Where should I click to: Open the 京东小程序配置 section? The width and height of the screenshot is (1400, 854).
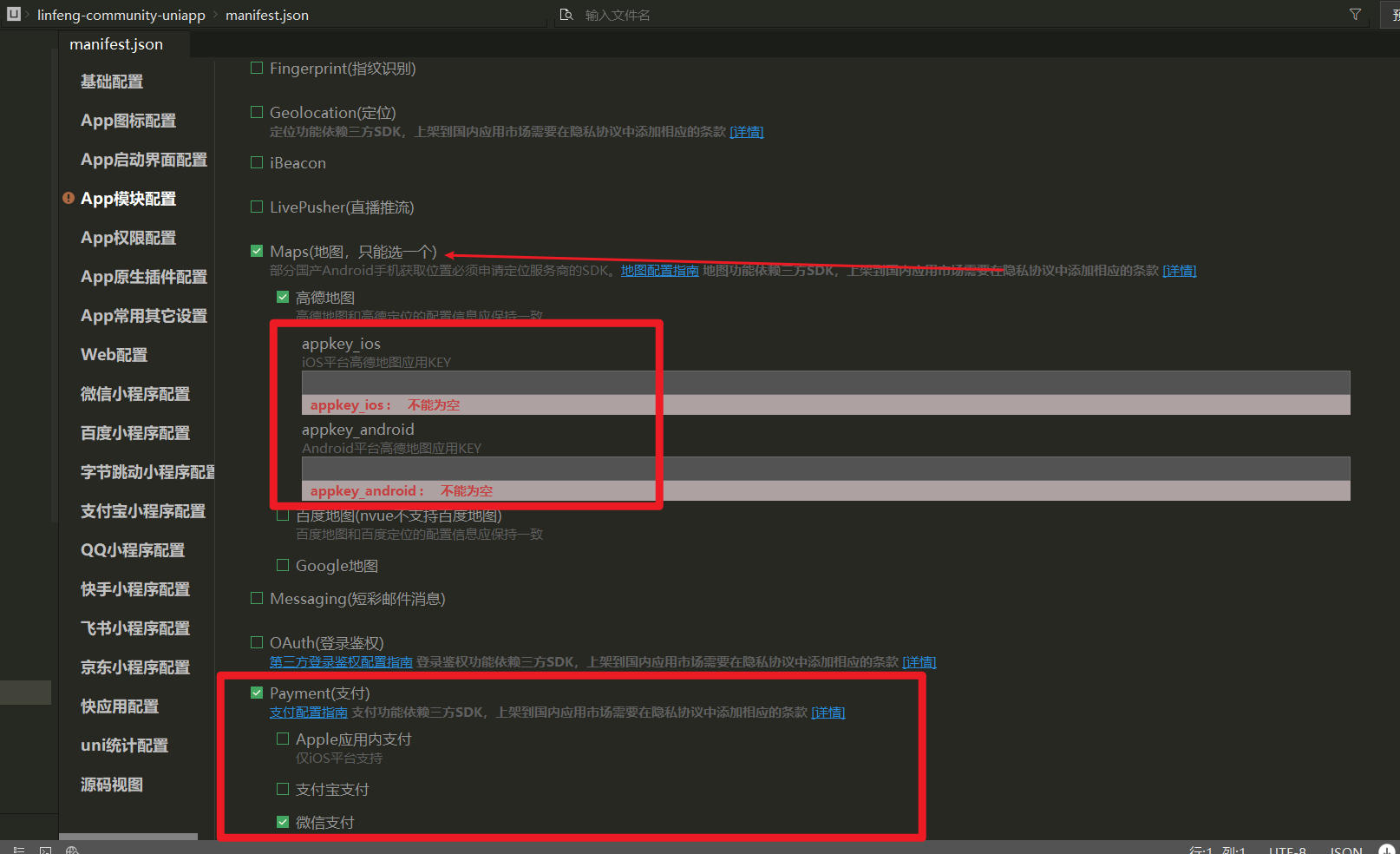(x=135, y=667)
